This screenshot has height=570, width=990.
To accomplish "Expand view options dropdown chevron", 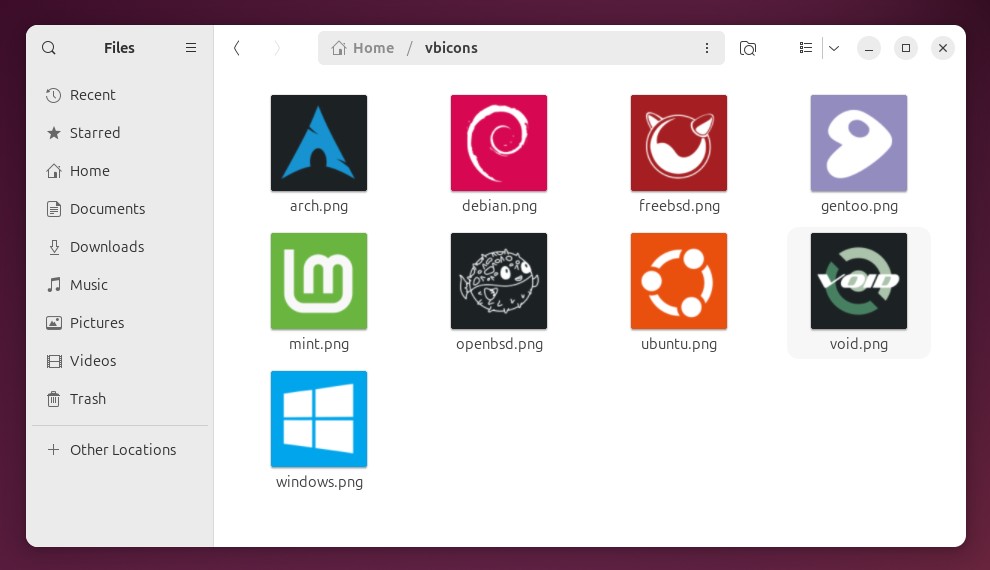I will pos(834,48).
